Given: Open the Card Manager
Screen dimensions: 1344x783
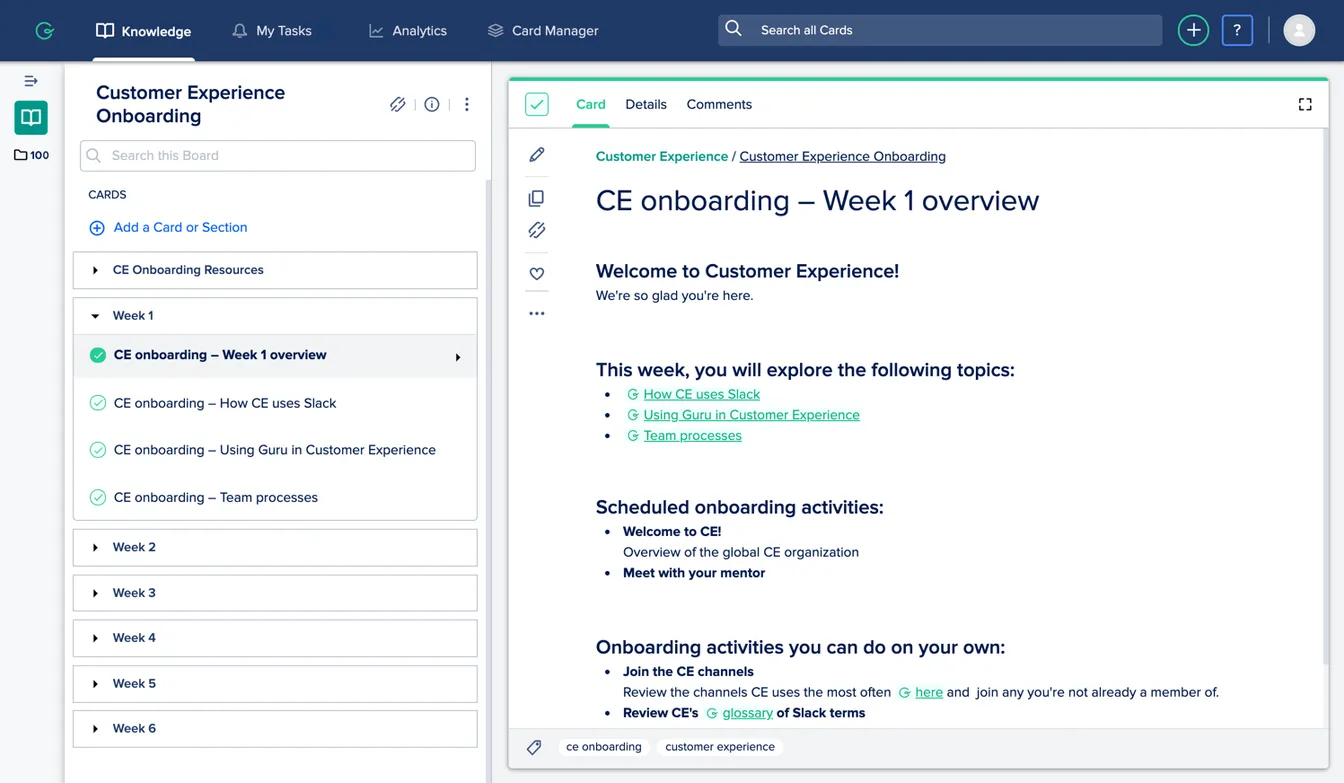Looking at the screenshot, I should pyautogui.click(x=542, y=31).
